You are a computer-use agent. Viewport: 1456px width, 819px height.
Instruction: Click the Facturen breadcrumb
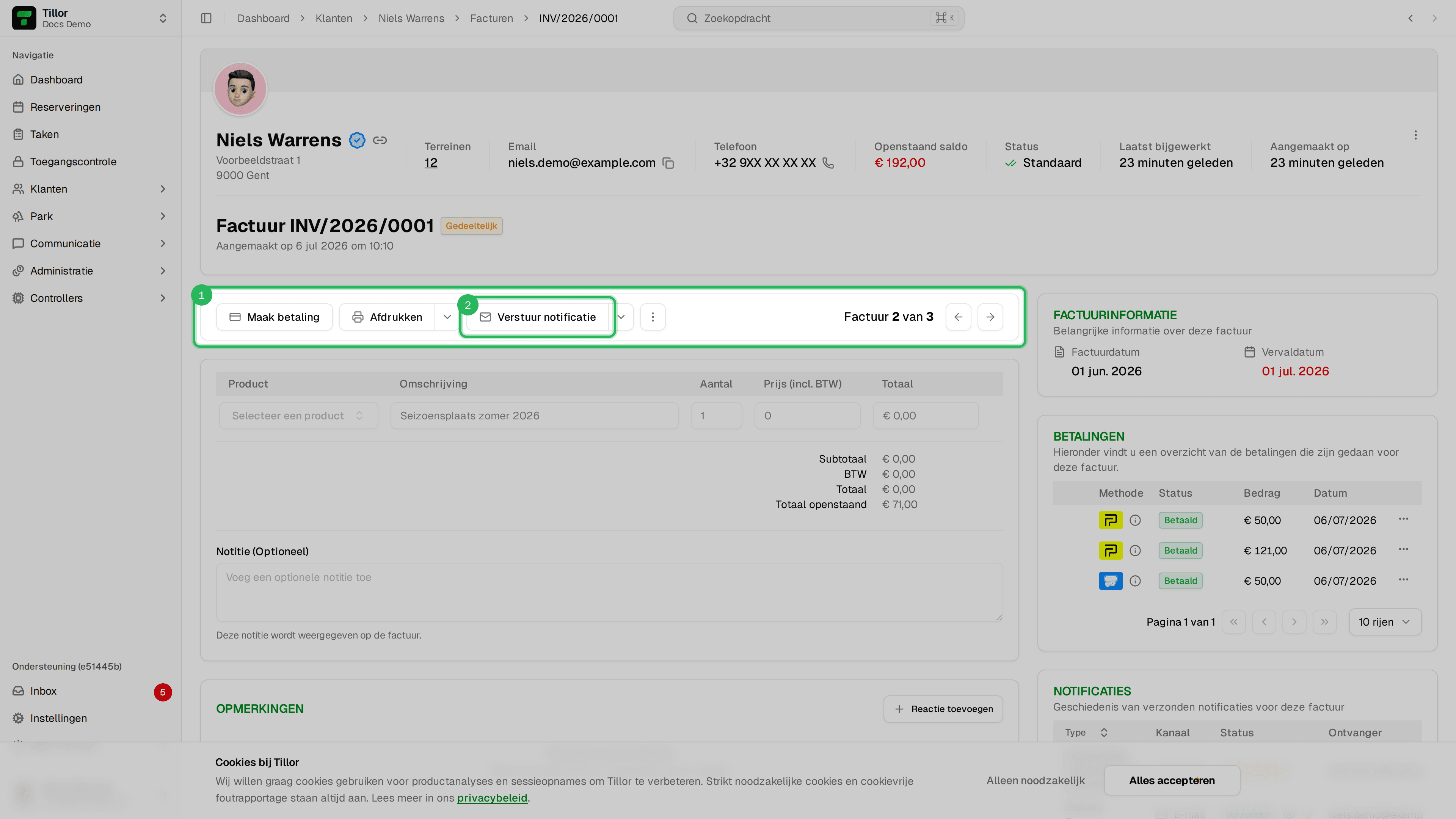491,18
